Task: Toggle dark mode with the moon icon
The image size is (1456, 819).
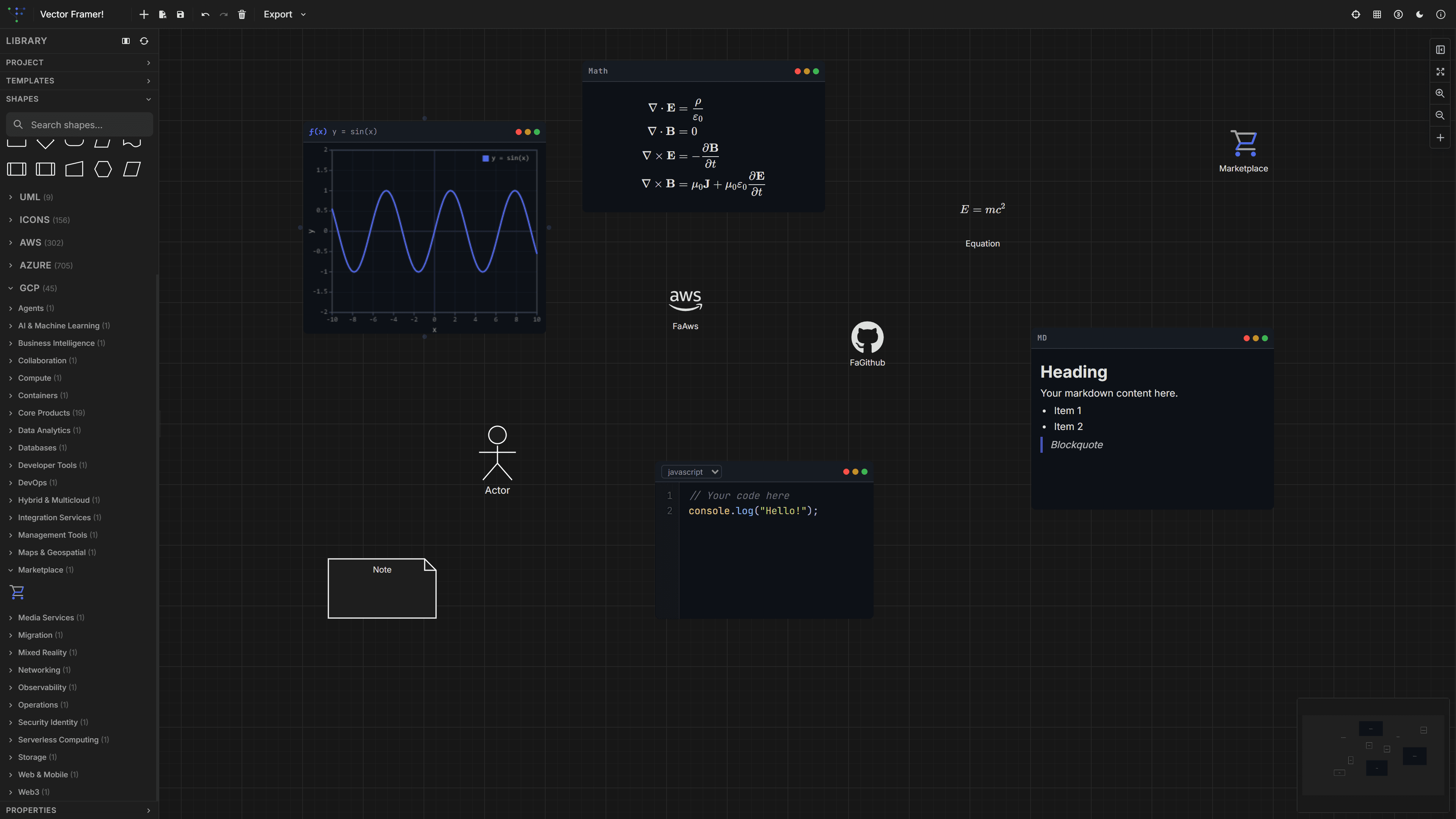Action: pos(1419,15)
